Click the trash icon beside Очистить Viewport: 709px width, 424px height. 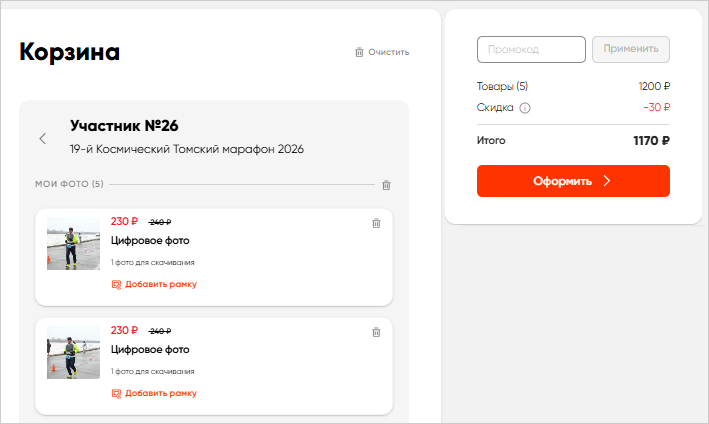point(359,52)
